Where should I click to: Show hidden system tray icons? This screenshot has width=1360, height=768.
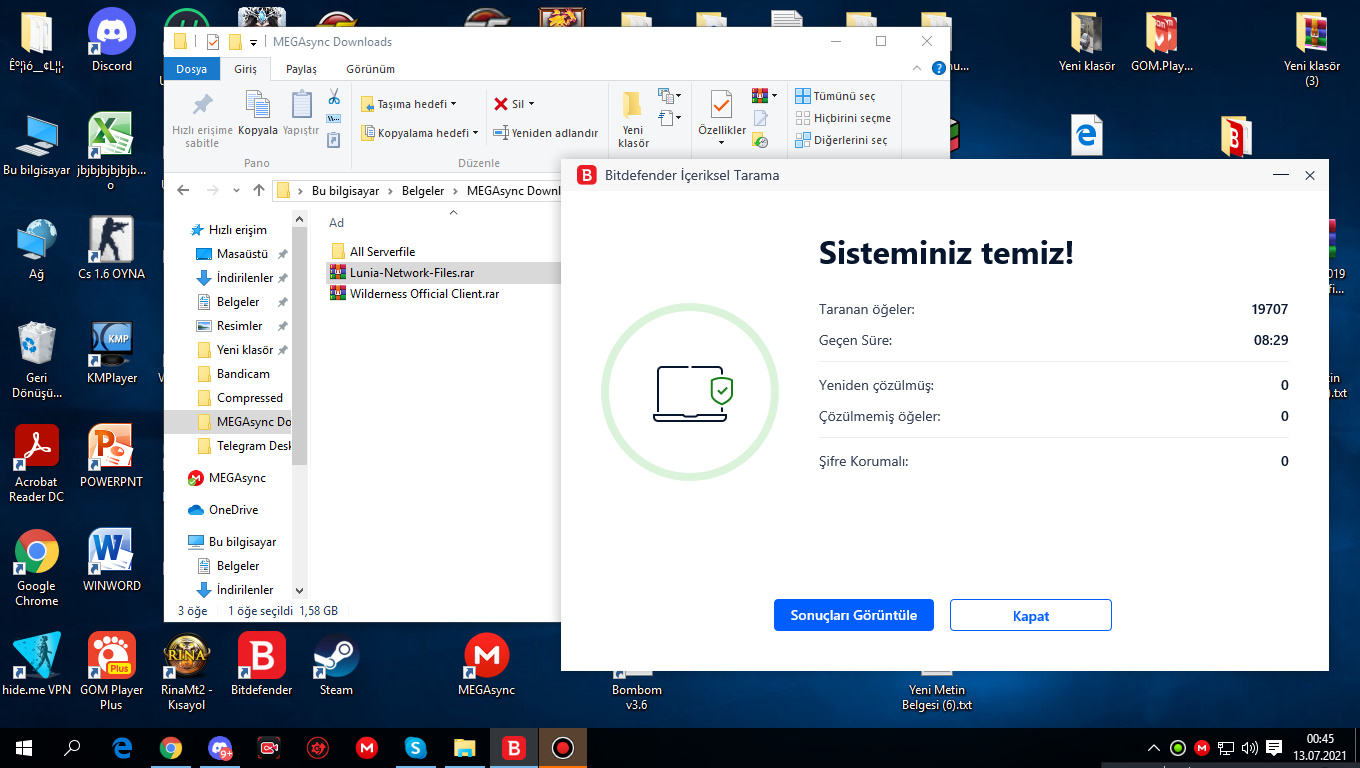click(x=1154, y=748)
